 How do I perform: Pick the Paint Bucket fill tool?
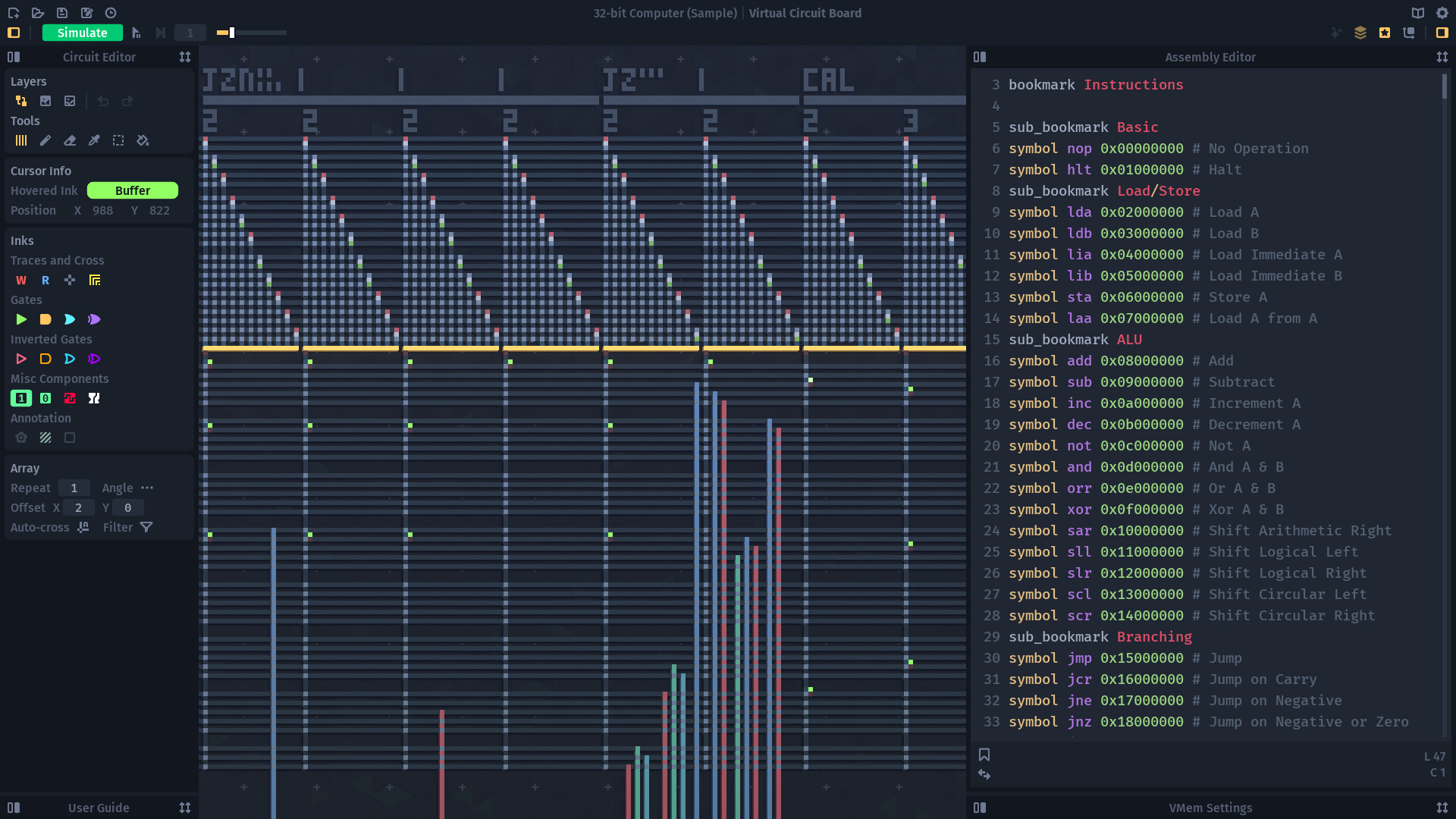point(143,140)
